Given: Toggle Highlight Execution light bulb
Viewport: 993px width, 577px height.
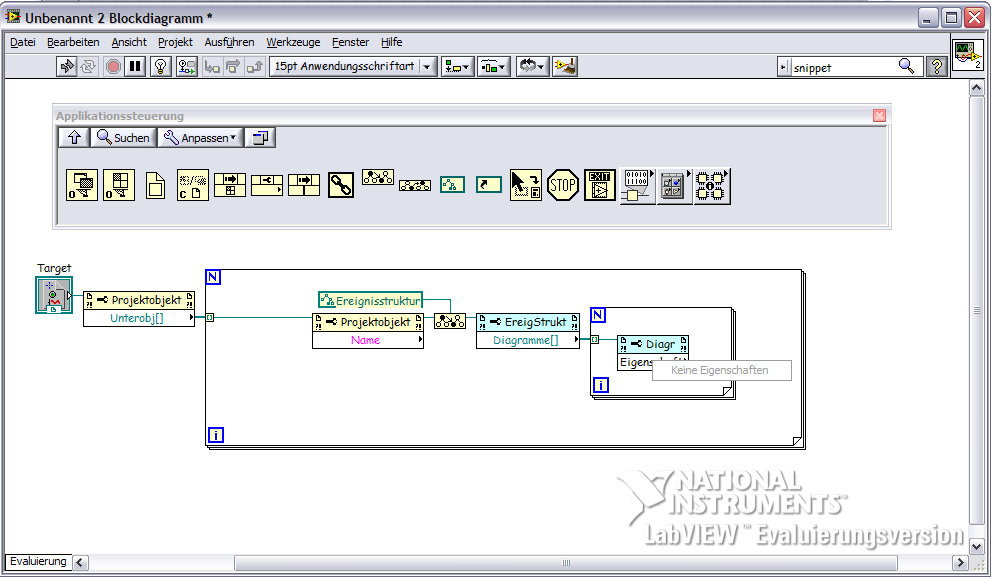Looking at the screenshot, I should pos(161,67).
